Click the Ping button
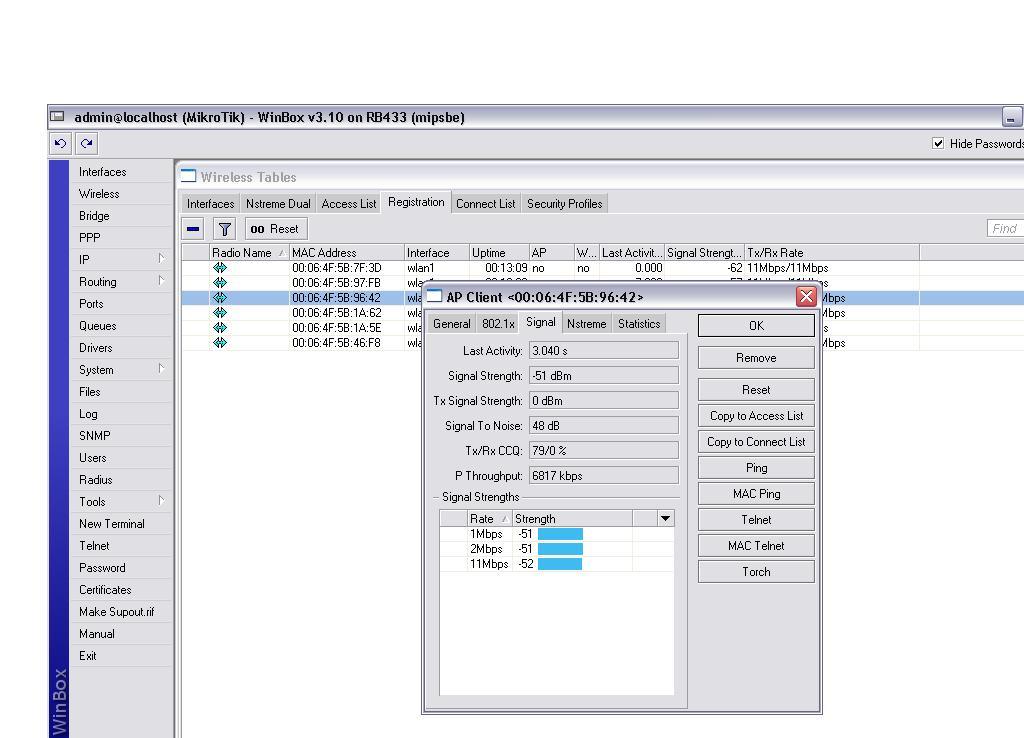The width and height of the screenshot is (1024, 738). (x=756, y=468)
